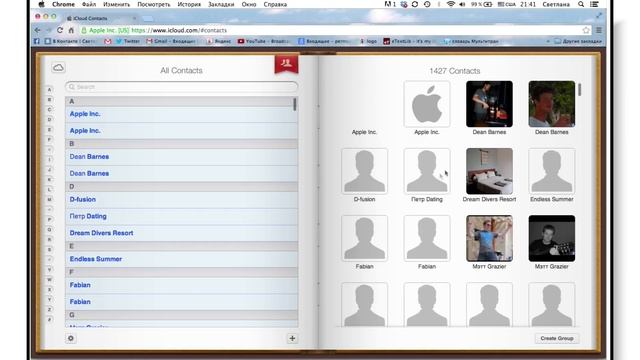Bookmark this page with star icon

pos(586,30)
